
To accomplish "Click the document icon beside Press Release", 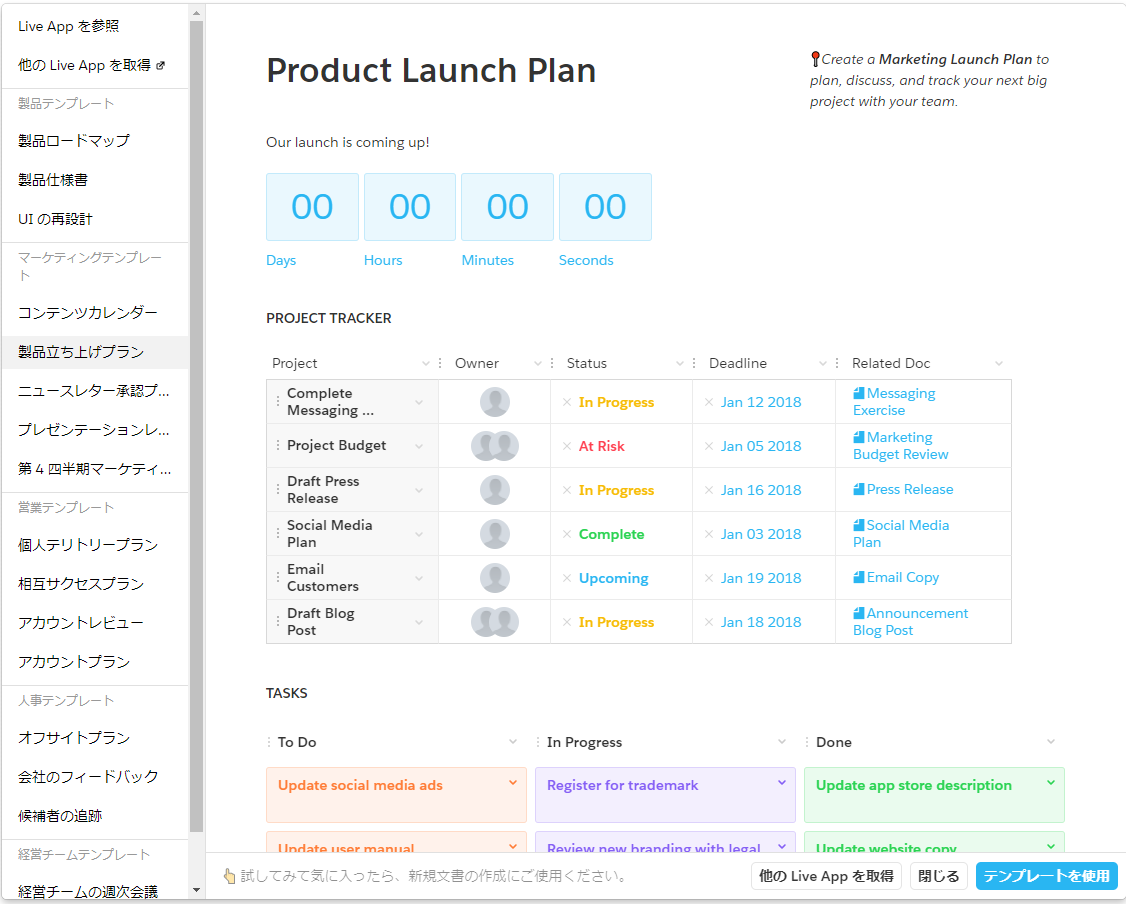I will [x=858, y=490].
